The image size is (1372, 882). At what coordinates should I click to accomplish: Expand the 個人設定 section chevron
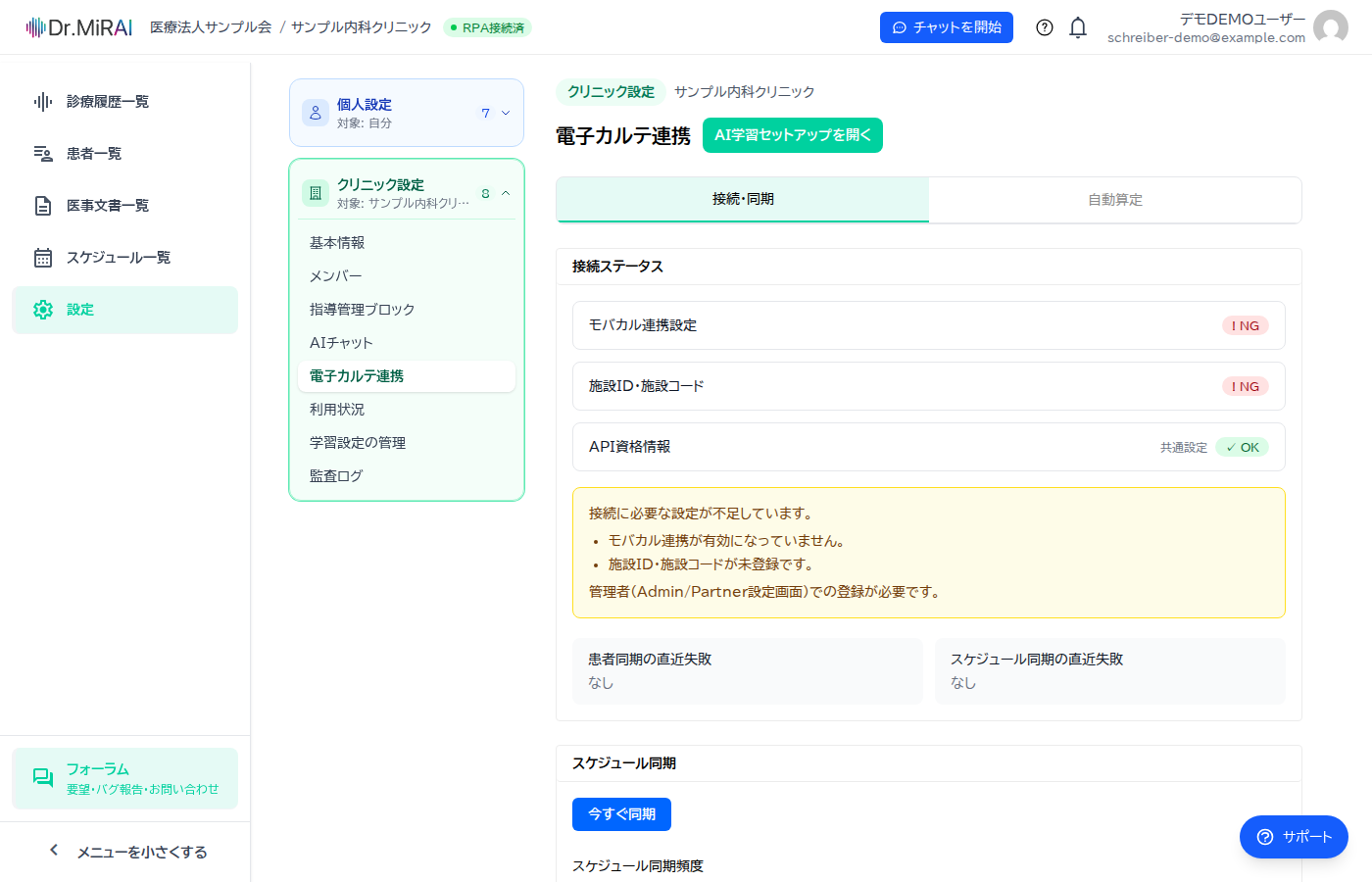(506, 113)
